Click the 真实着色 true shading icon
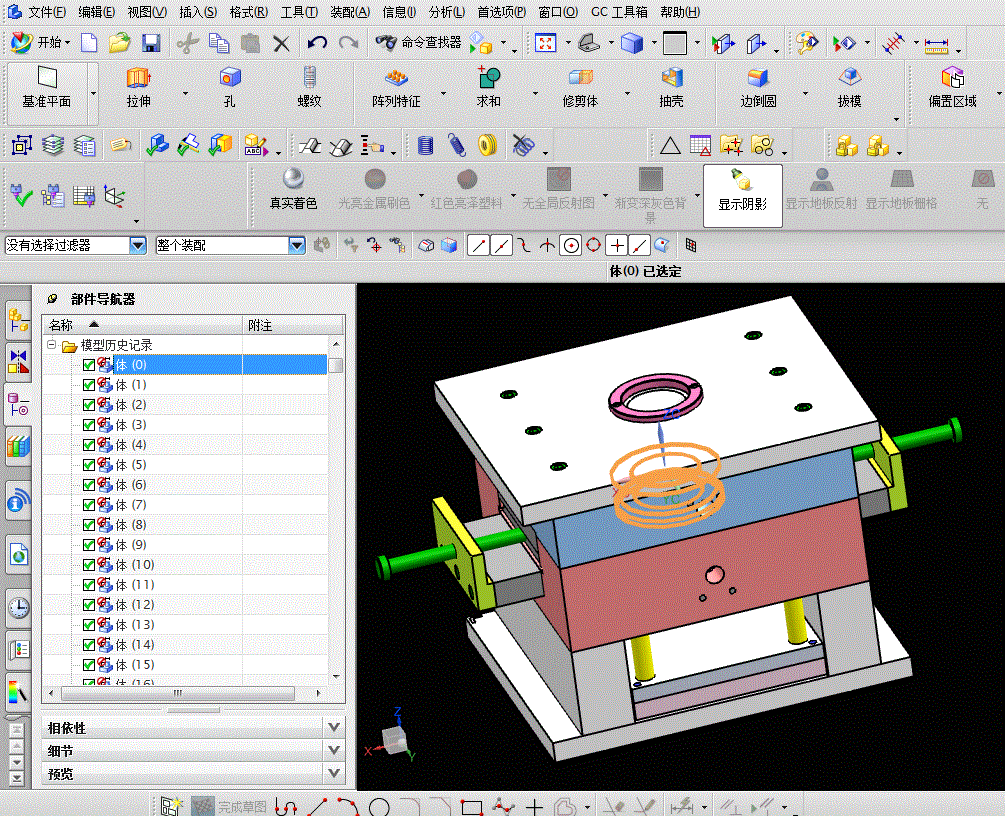Screen dimensions: 1005x816 pos(293,189)
